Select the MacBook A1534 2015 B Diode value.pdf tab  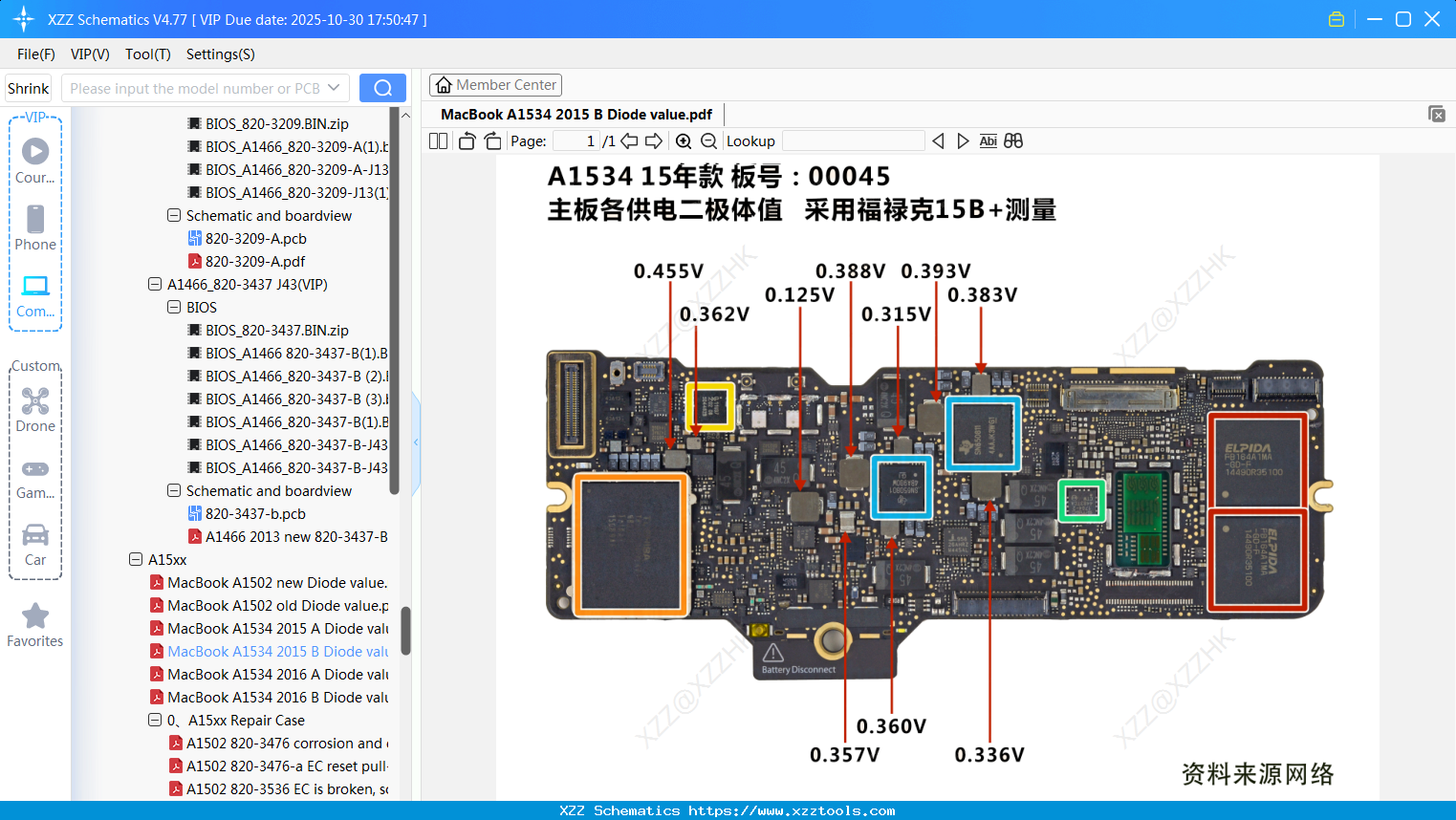pos(576,115)
